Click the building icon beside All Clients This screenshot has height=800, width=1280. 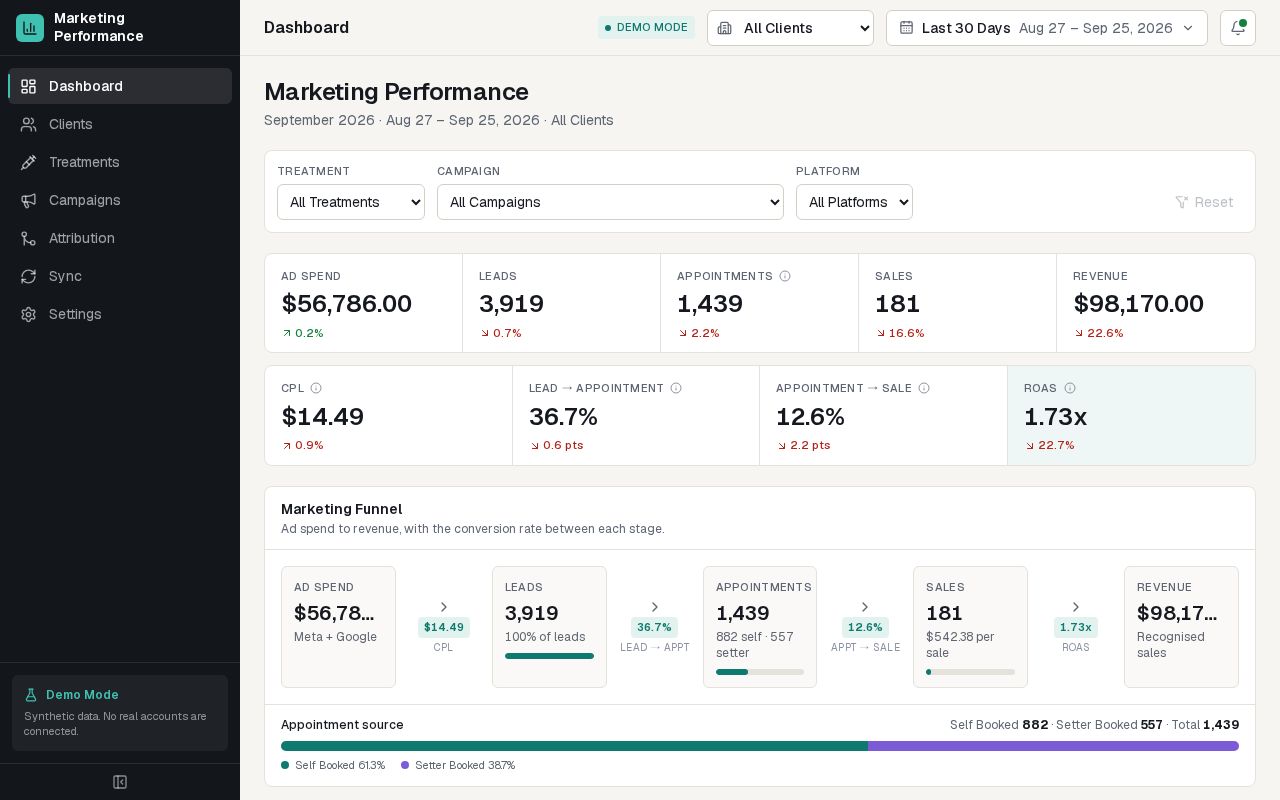click(x=725, y=28)
